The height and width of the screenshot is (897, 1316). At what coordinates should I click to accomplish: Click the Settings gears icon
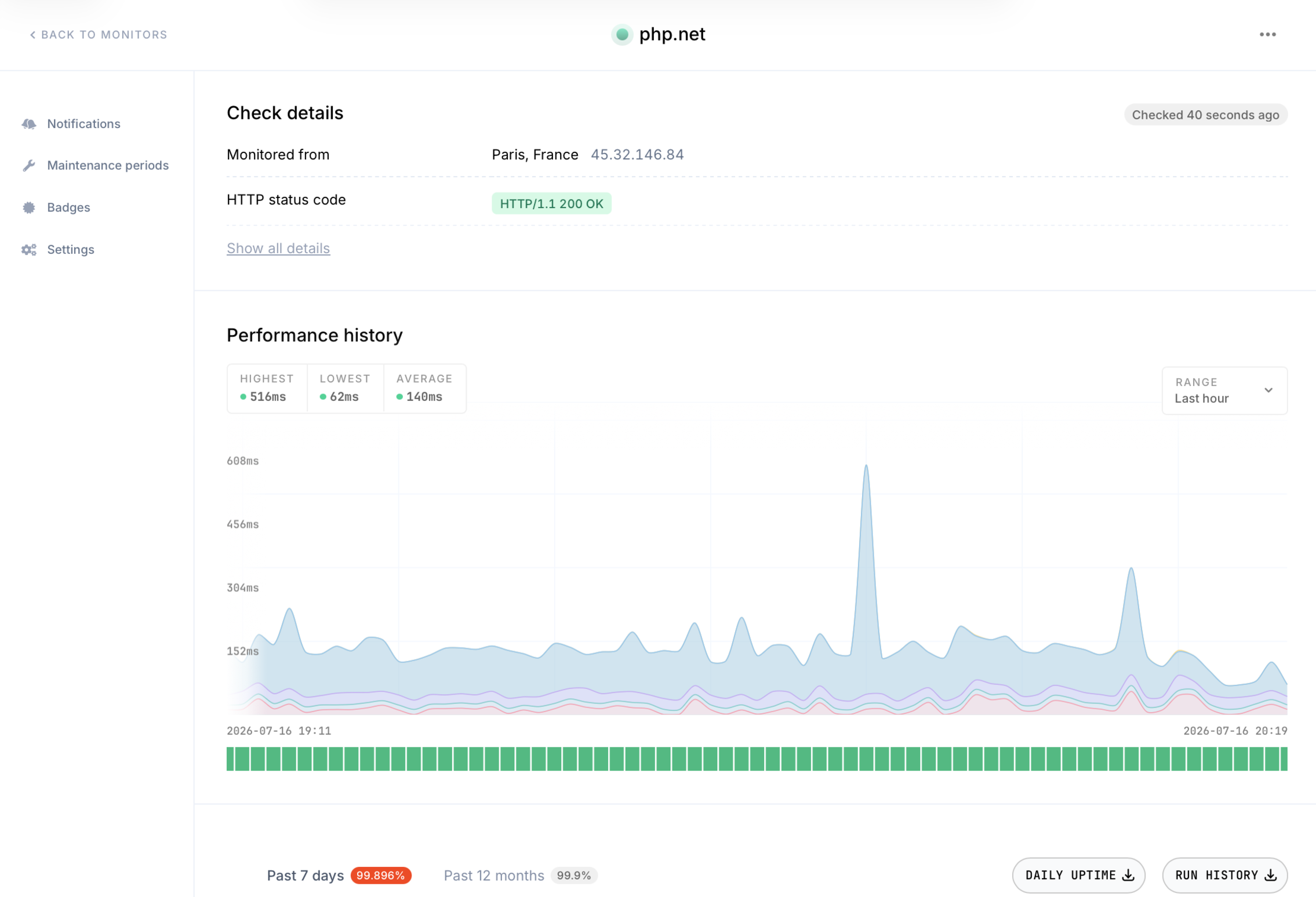(29, 250)
